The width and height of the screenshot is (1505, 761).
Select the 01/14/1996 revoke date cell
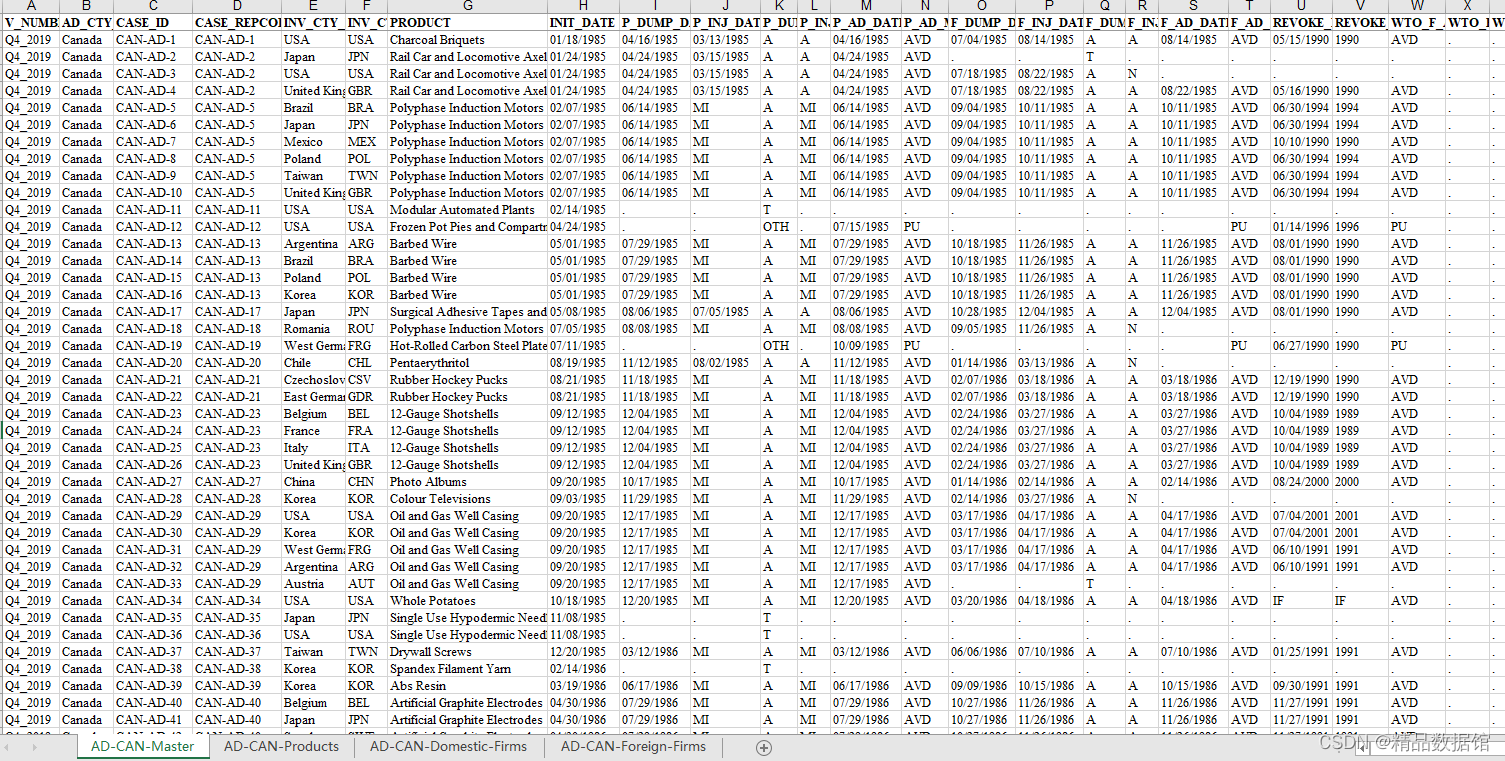coord(1301,227)
